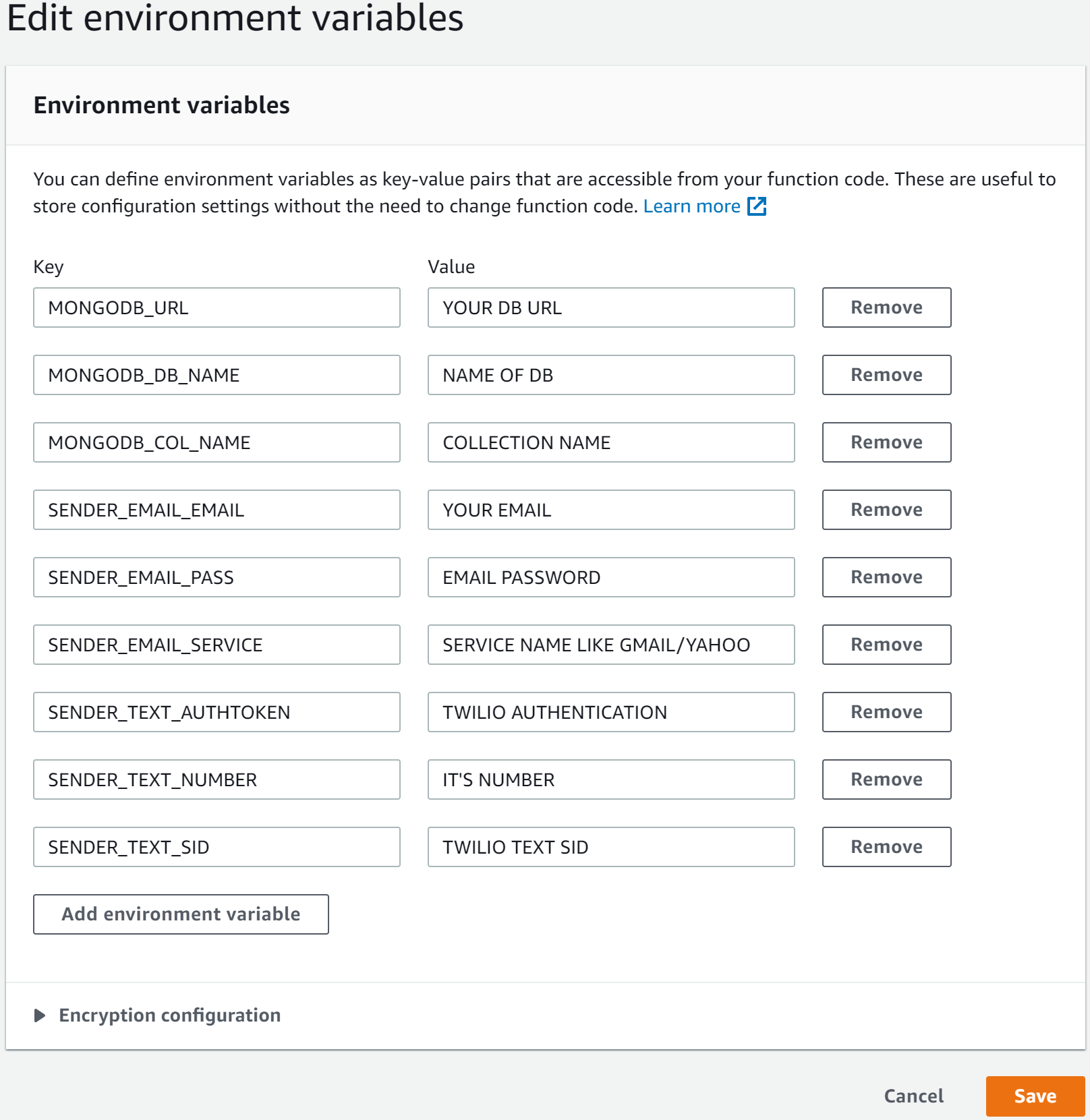Remove the SENDER_EMAIL_EMAIL variable
1090x1120 pixels.
tap(886, 510)
